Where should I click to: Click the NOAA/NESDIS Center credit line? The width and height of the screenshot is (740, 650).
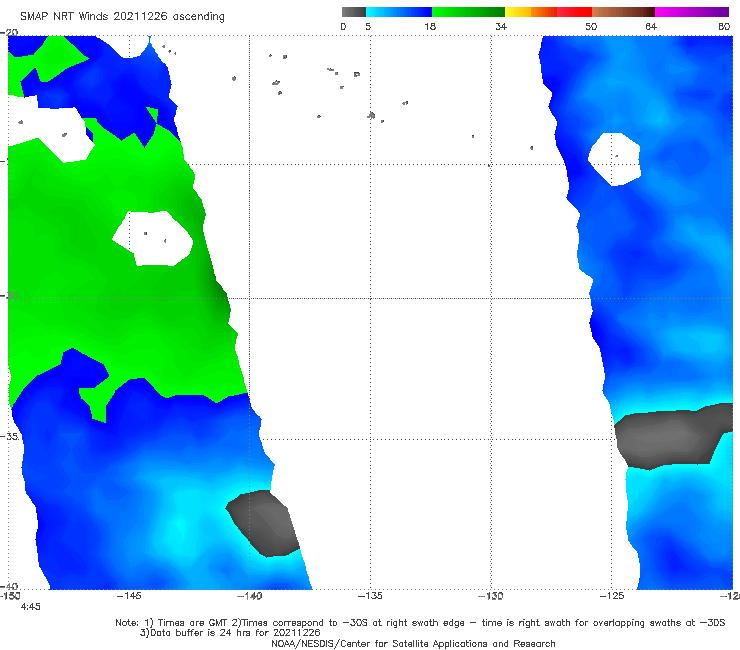pyautogui.click(x=413, y=643)
